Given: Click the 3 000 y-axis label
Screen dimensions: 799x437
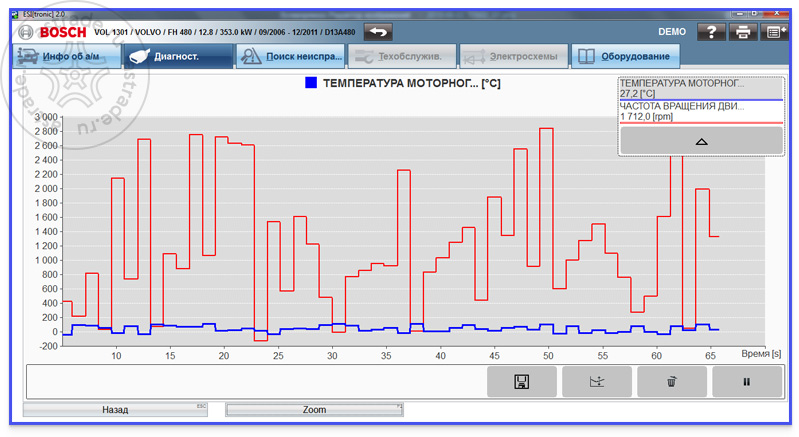Looking at the screenshot, I should coord(46,117).
